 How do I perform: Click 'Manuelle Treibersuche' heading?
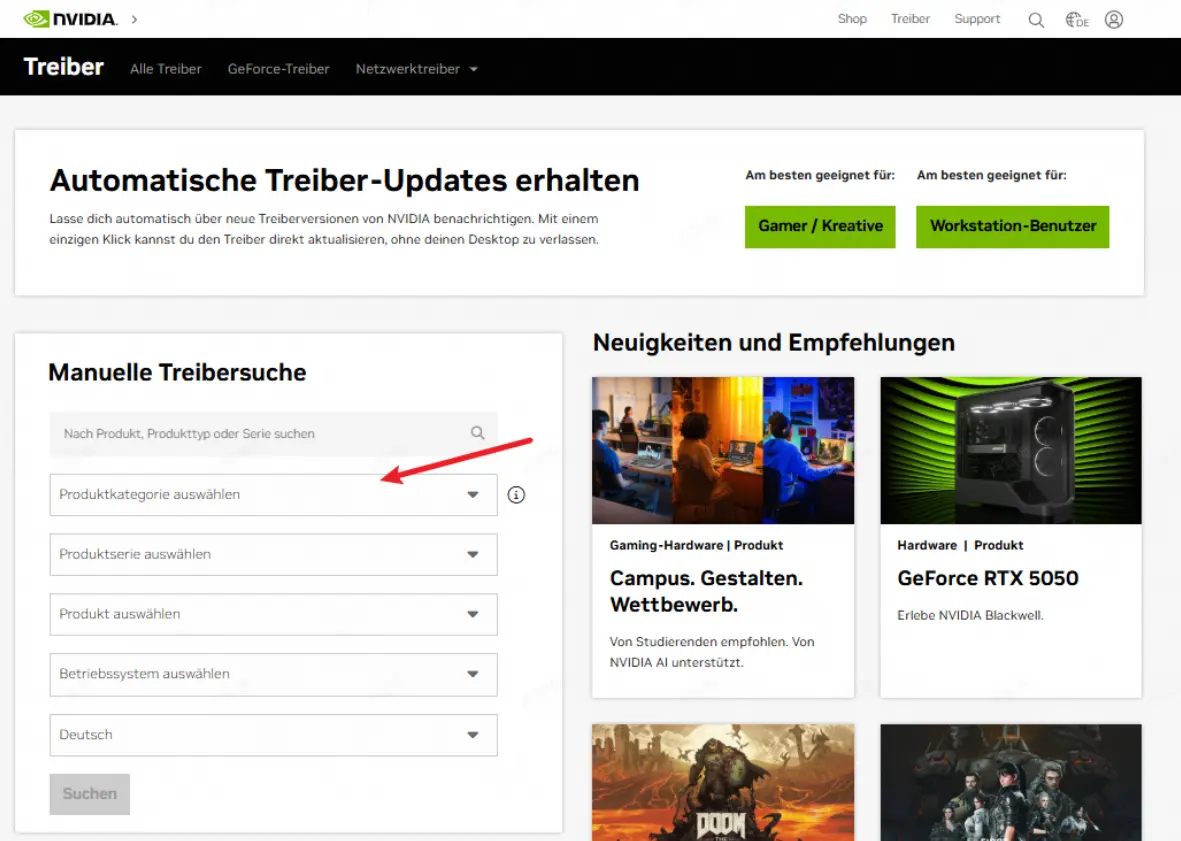point(177,372)
